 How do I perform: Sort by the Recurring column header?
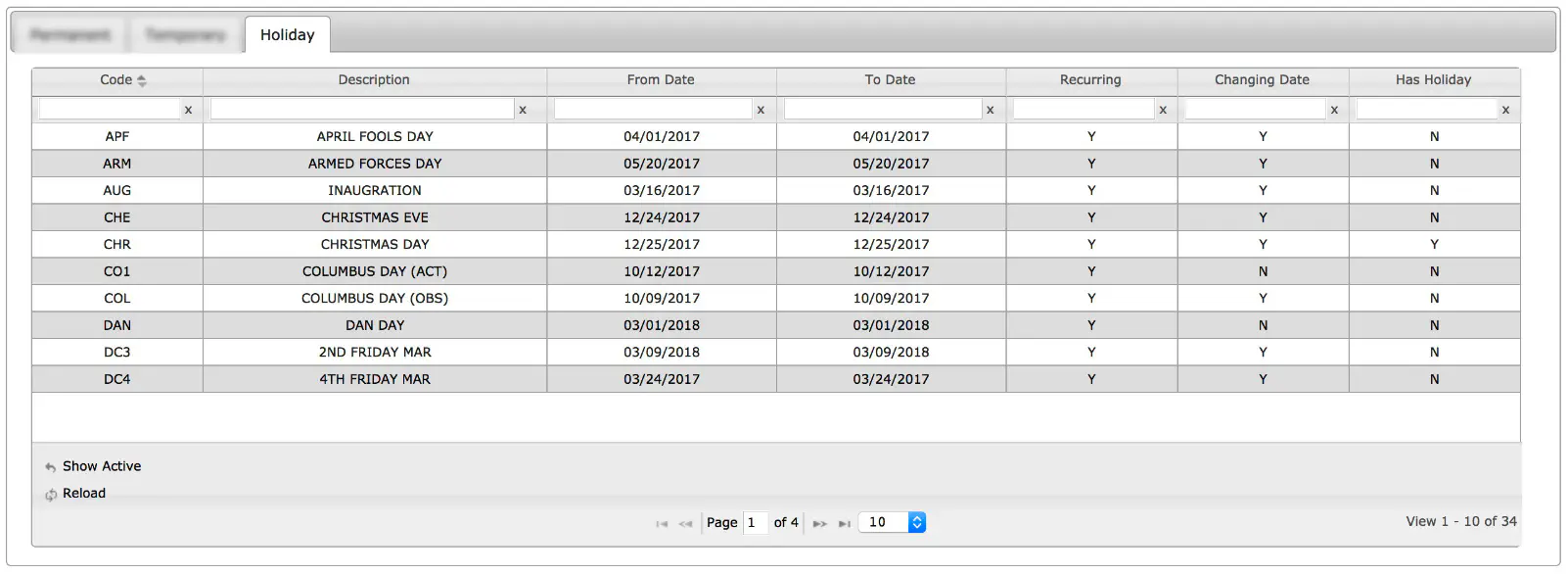coord(1090,79)
